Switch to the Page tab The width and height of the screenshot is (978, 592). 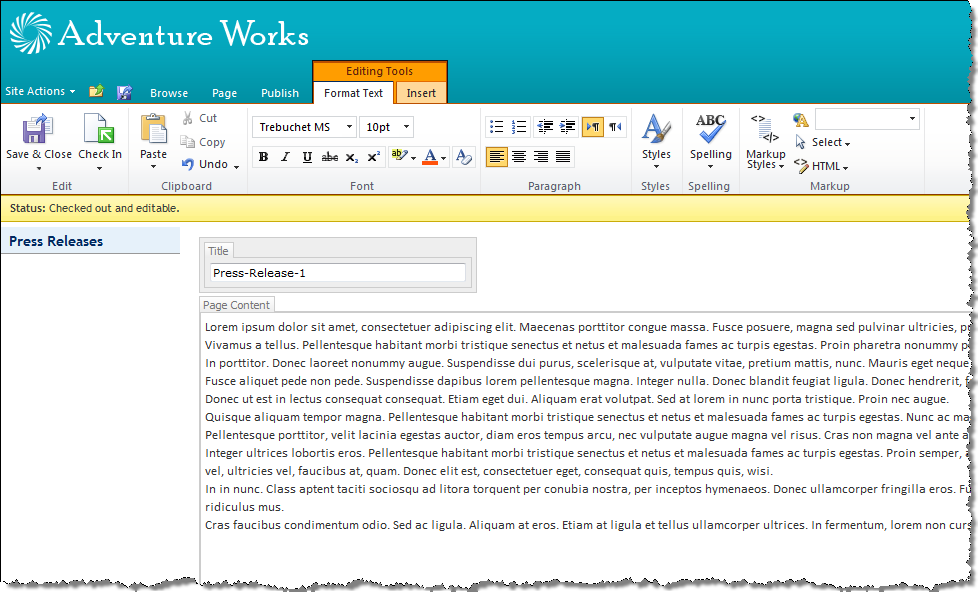coord(225,93)
